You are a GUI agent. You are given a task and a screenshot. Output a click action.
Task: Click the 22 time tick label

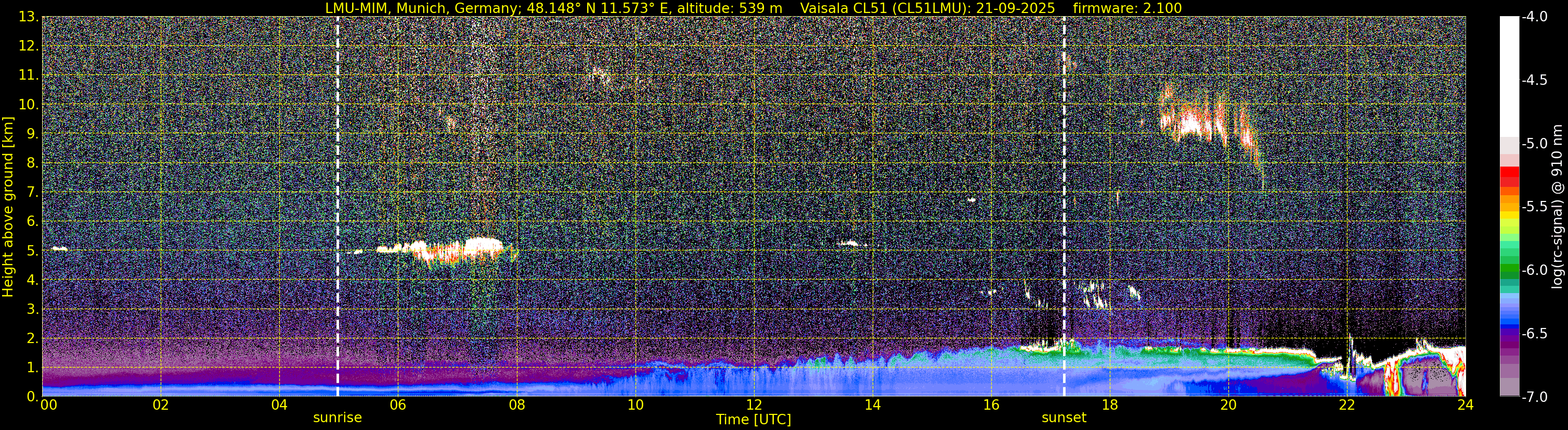tap(1347, 405)
